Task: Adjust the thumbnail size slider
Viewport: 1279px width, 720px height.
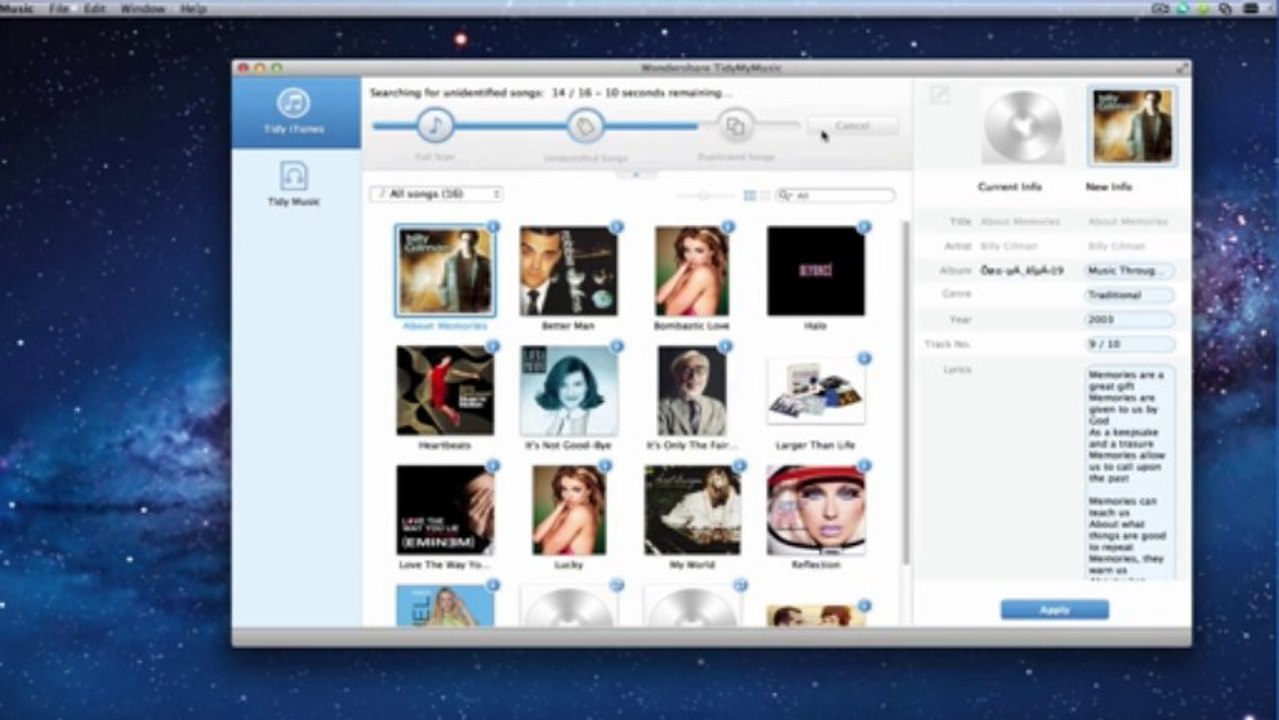Action: (705, 195)
